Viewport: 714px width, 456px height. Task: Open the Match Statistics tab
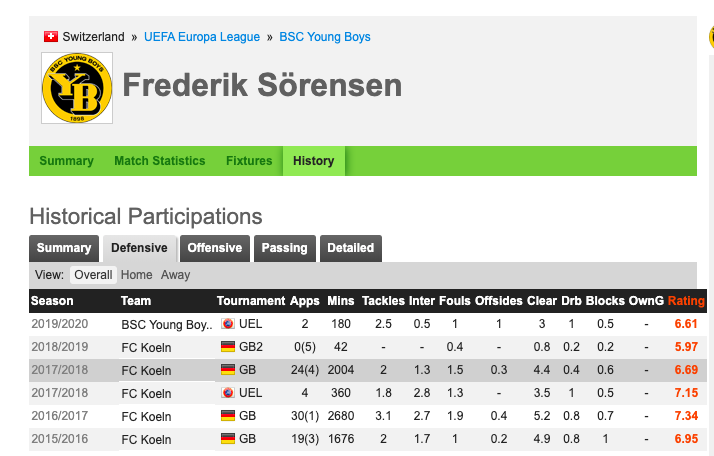(159, 161)
